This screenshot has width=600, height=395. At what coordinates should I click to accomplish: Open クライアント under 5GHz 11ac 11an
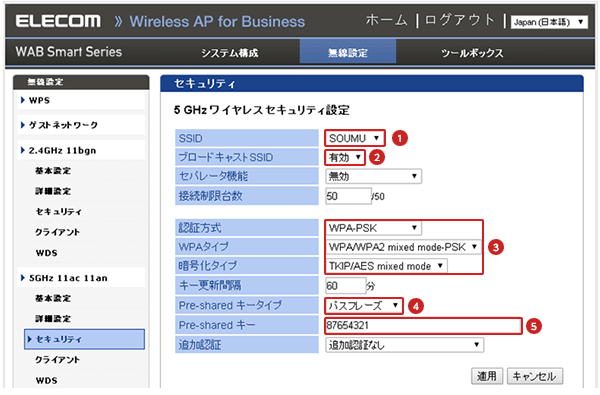[57, 360]
